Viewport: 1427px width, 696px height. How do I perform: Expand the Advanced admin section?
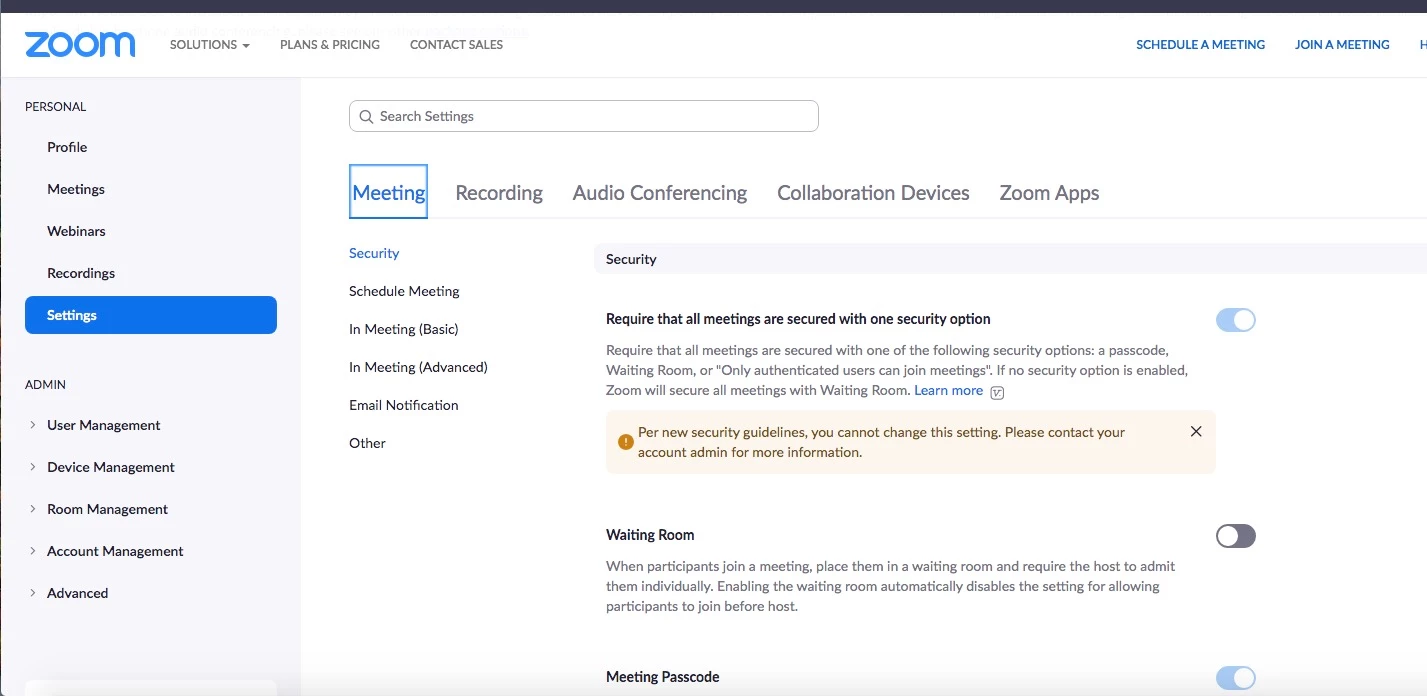coord(67,593)
